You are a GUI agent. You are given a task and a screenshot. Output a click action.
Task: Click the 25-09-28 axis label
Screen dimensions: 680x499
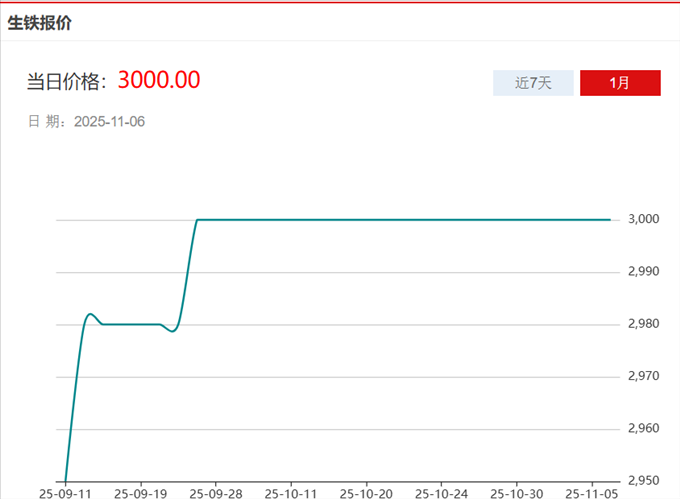tap(215, 493)
